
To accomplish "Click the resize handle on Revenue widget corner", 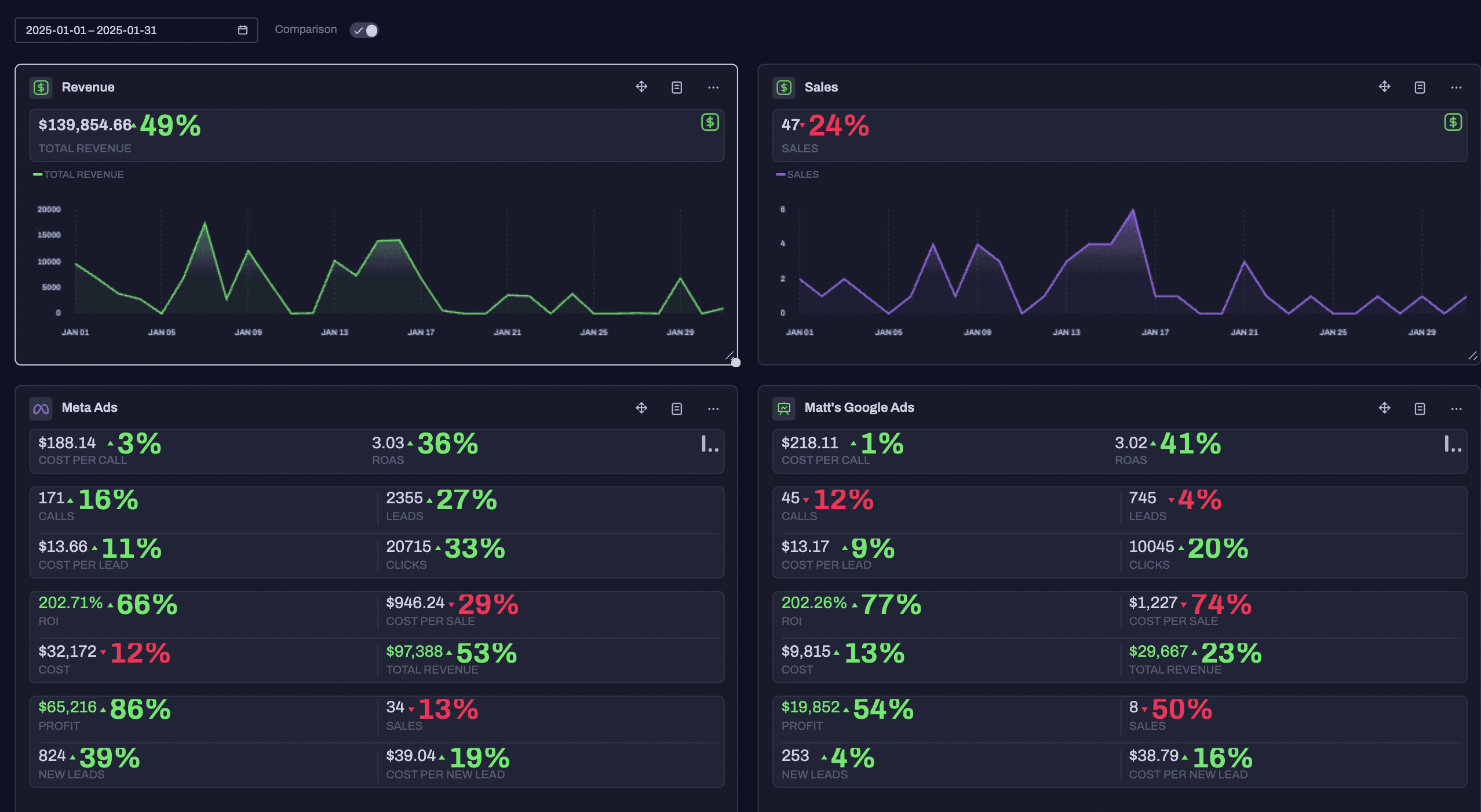I will [x=730, y=356].
